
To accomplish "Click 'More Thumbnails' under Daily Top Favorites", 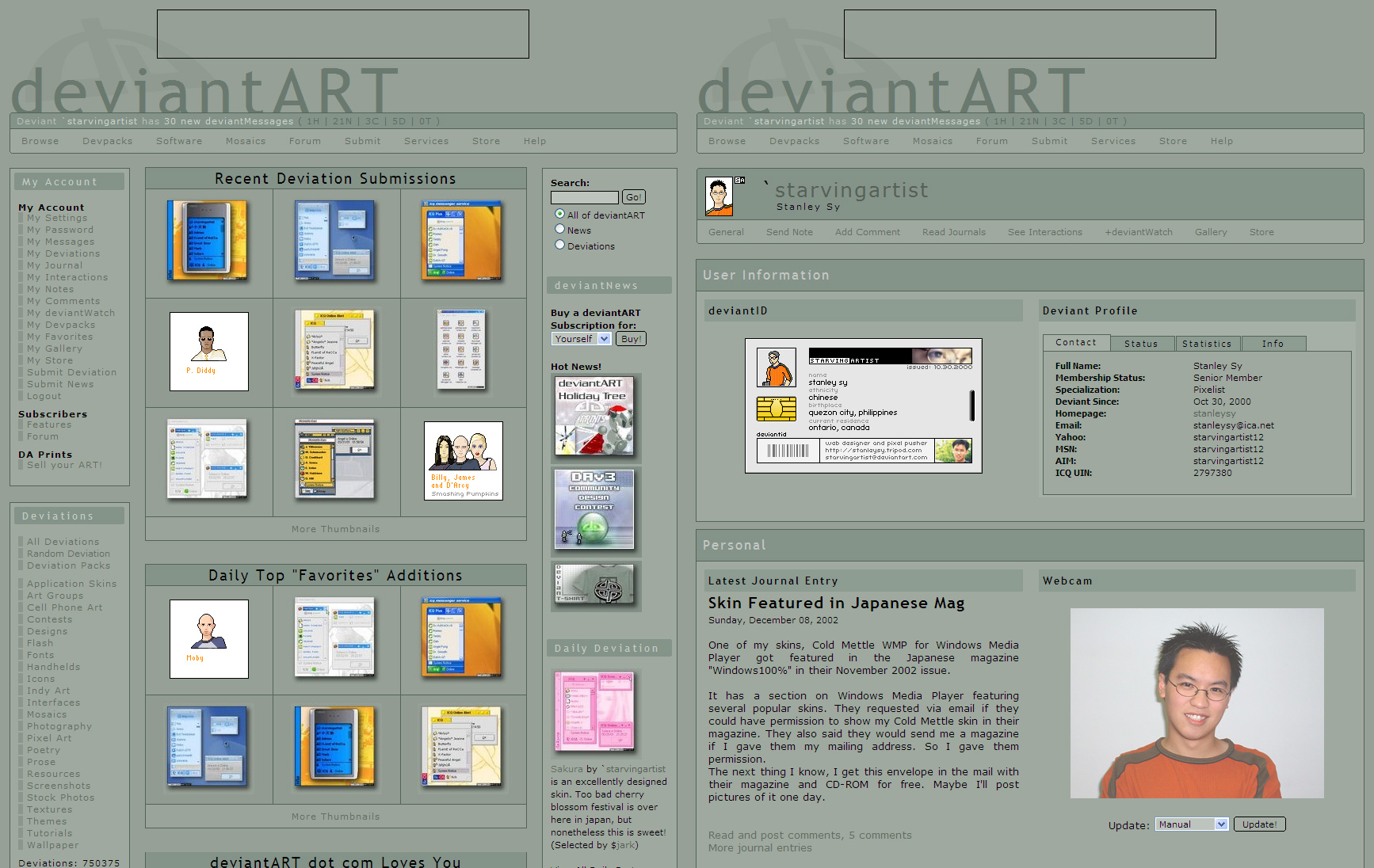I will coord(336,817).
